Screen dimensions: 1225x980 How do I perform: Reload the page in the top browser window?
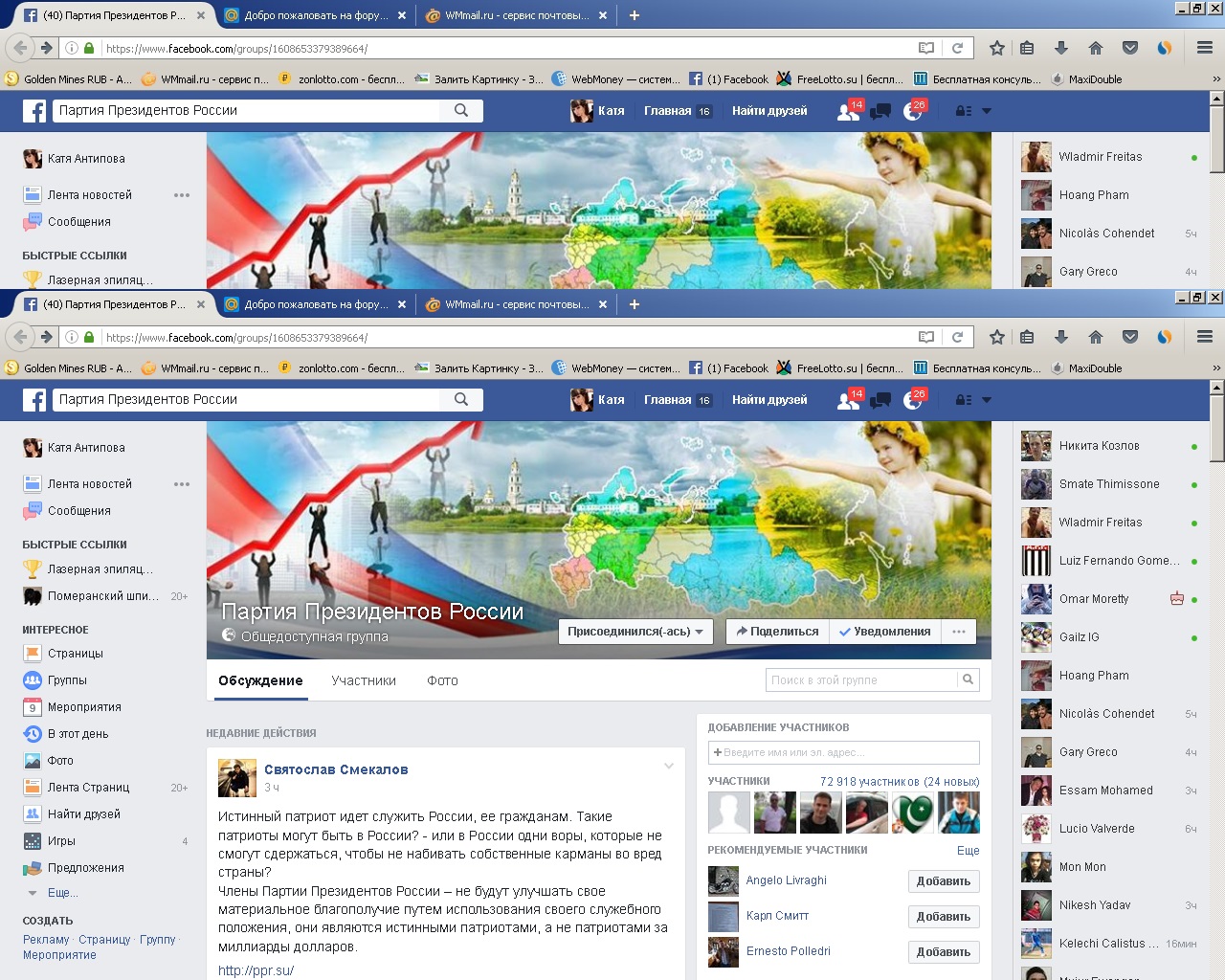[x=957, y=48]
